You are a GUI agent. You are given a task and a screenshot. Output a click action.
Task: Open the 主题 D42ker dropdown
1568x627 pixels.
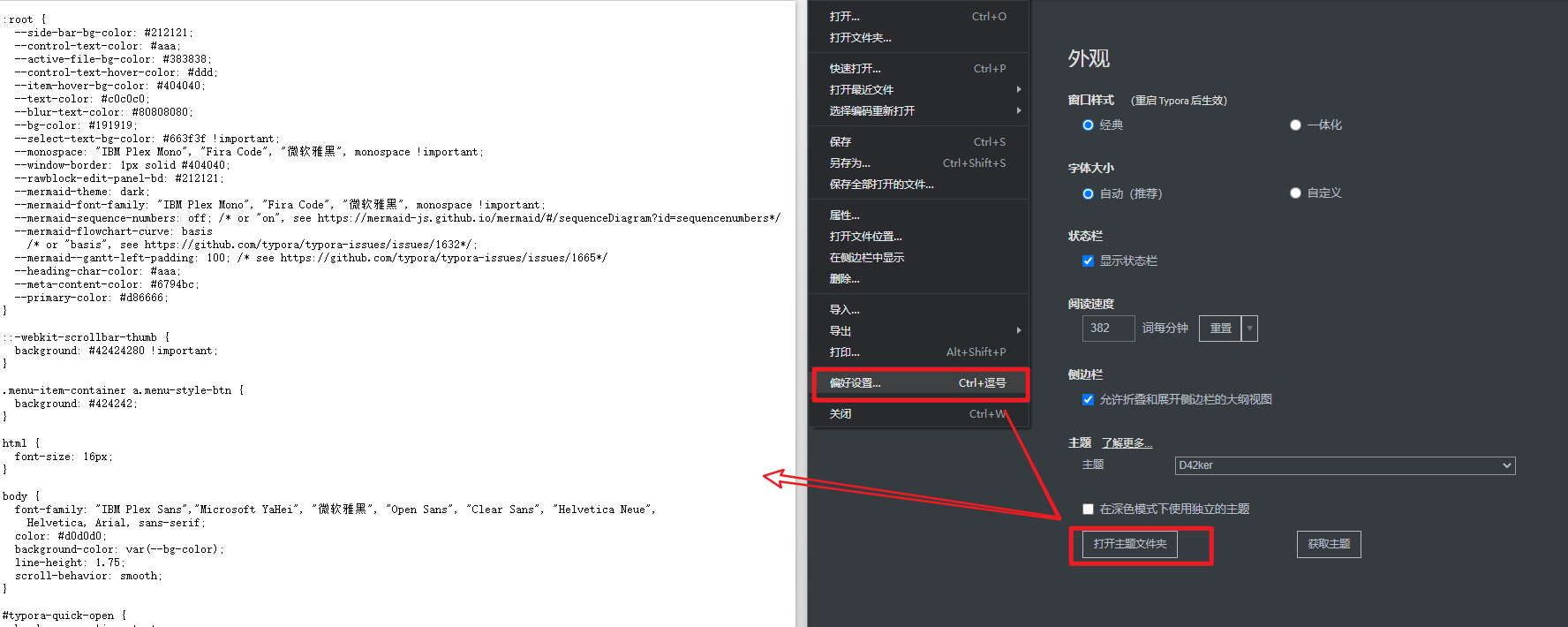pyautogui.click(x=1344, y=465)
